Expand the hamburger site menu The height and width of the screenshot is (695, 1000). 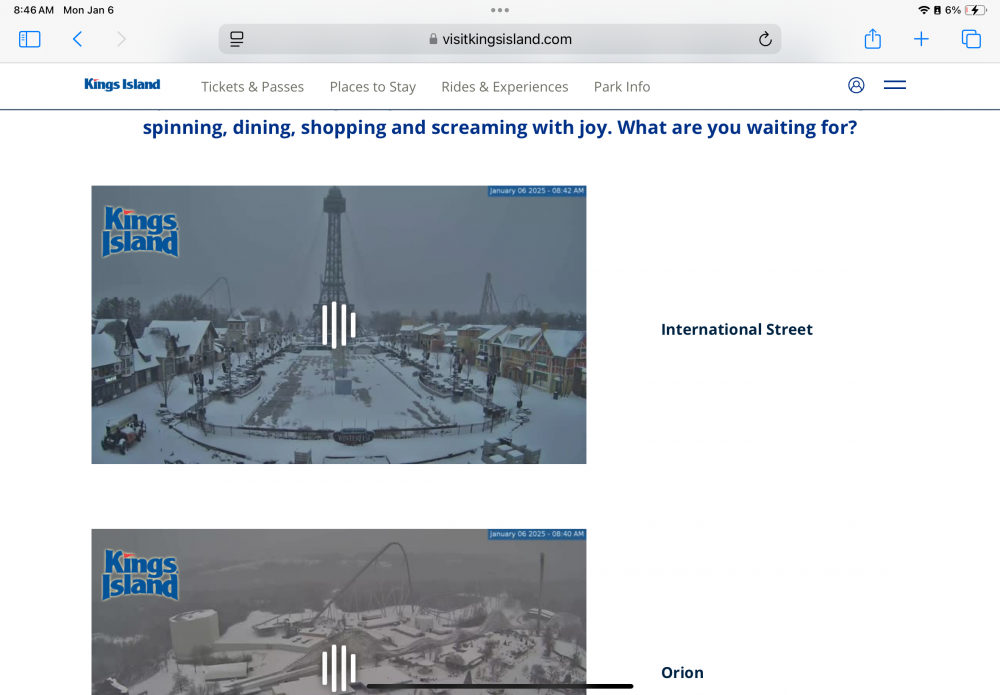(895, 85)
